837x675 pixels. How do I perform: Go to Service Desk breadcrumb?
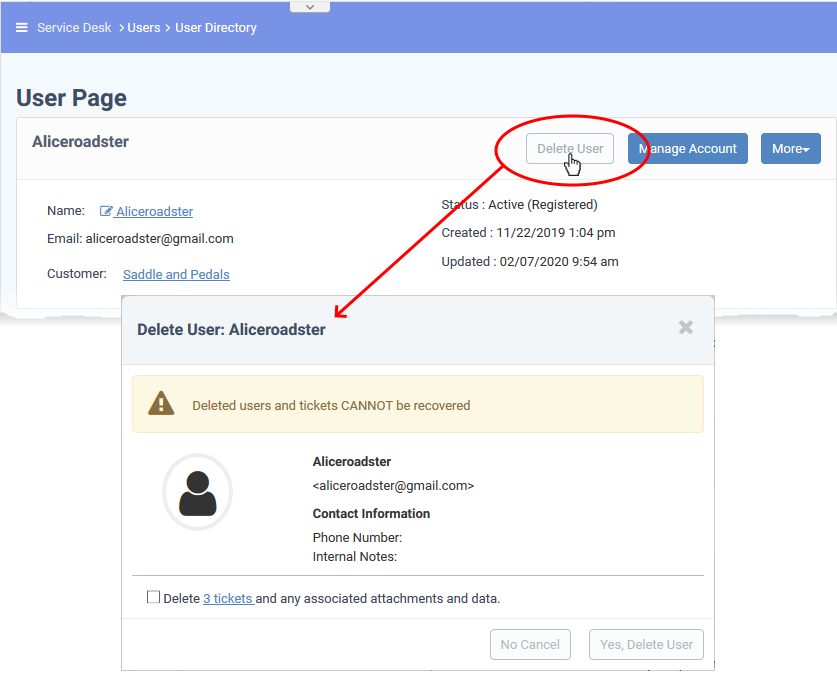74,28
